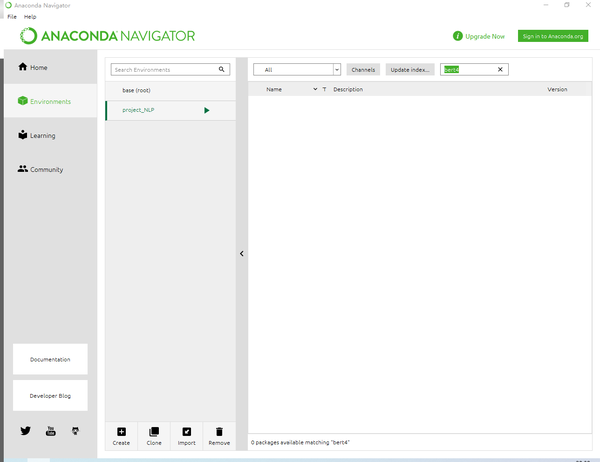Open the package filter All dropdown
This screenshot has width=600, height=462.
[x=297, y=69]
